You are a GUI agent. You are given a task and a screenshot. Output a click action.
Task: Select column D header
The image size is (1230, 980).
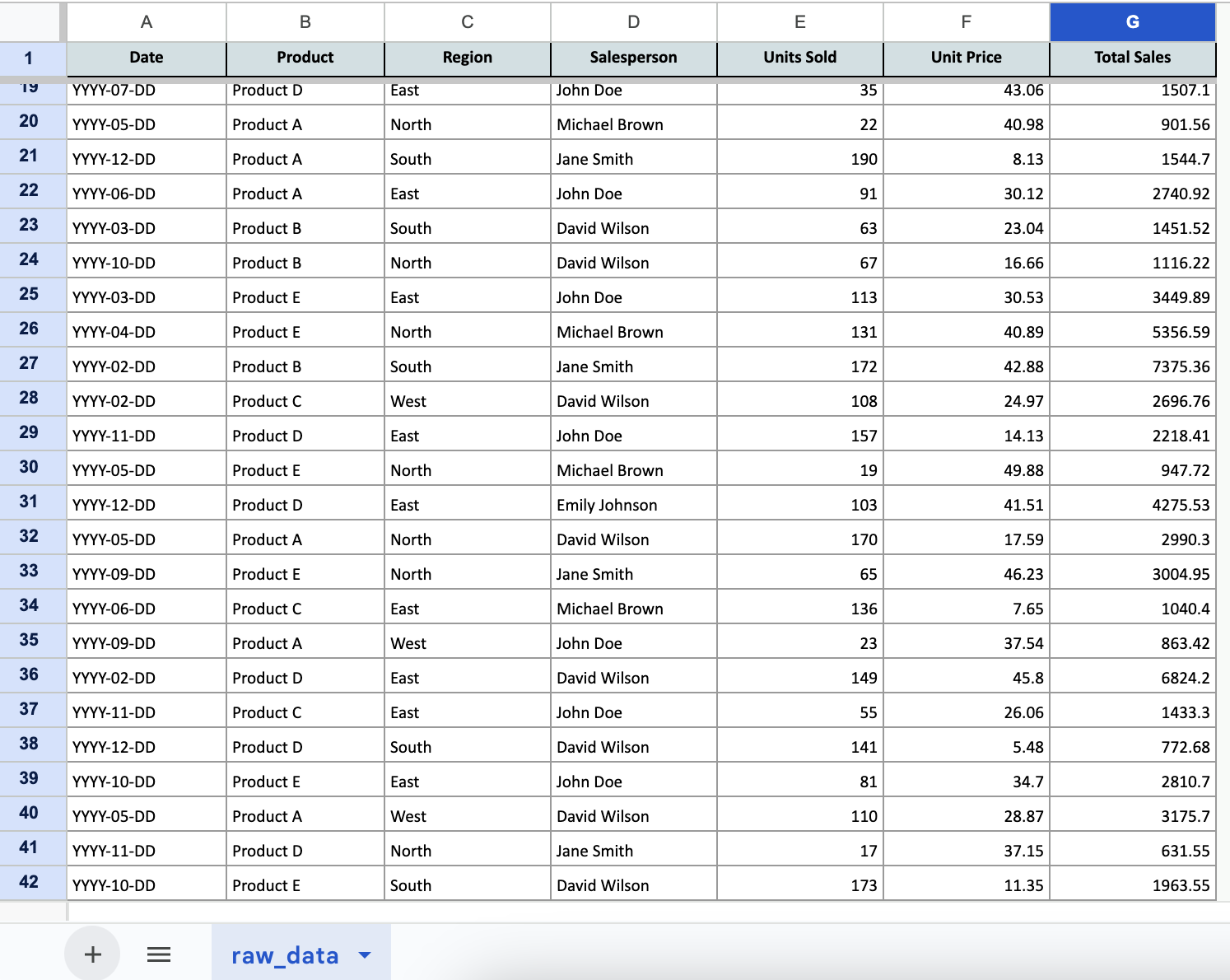[634, 22]
